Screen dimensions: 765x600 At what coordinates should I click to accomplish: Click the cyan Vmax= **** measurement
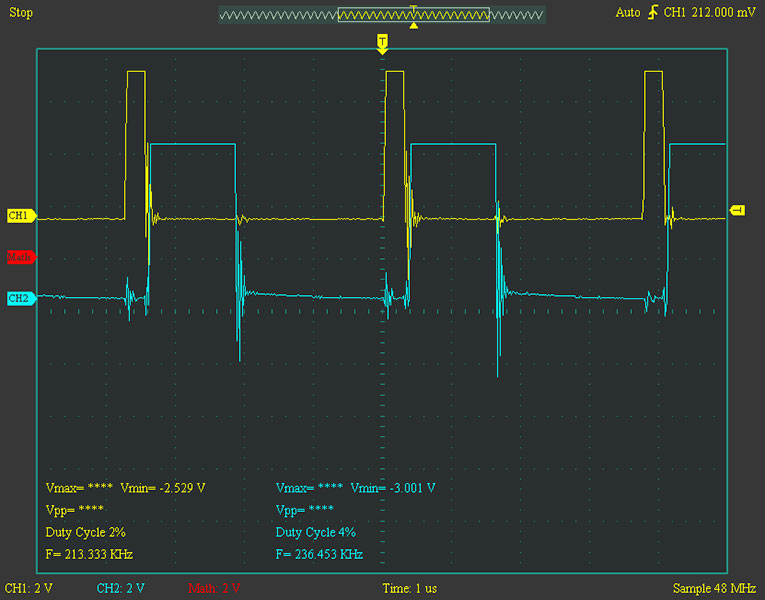[309, 488]
